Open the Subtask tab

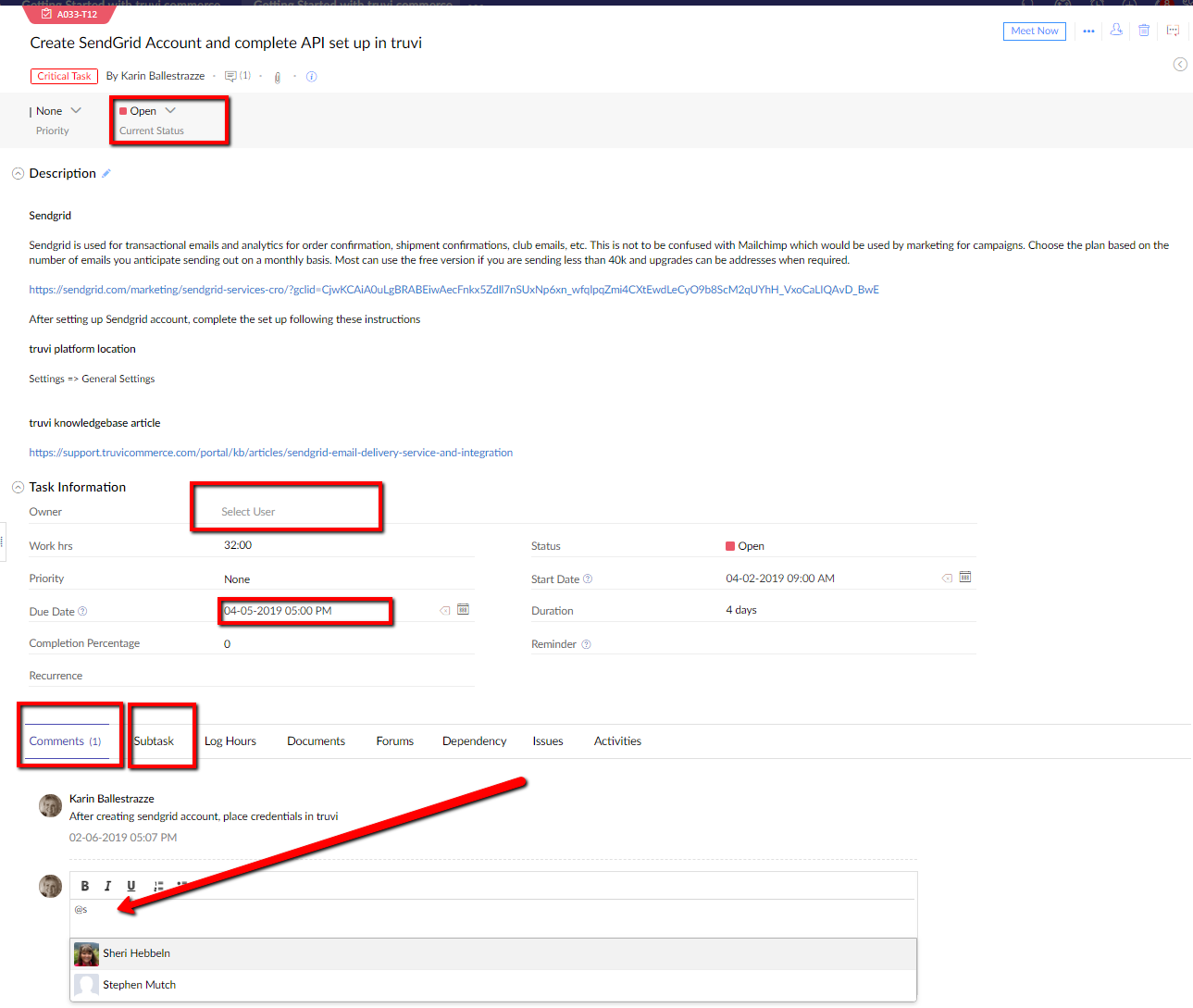pyautogui.click(x=154, y=741)
